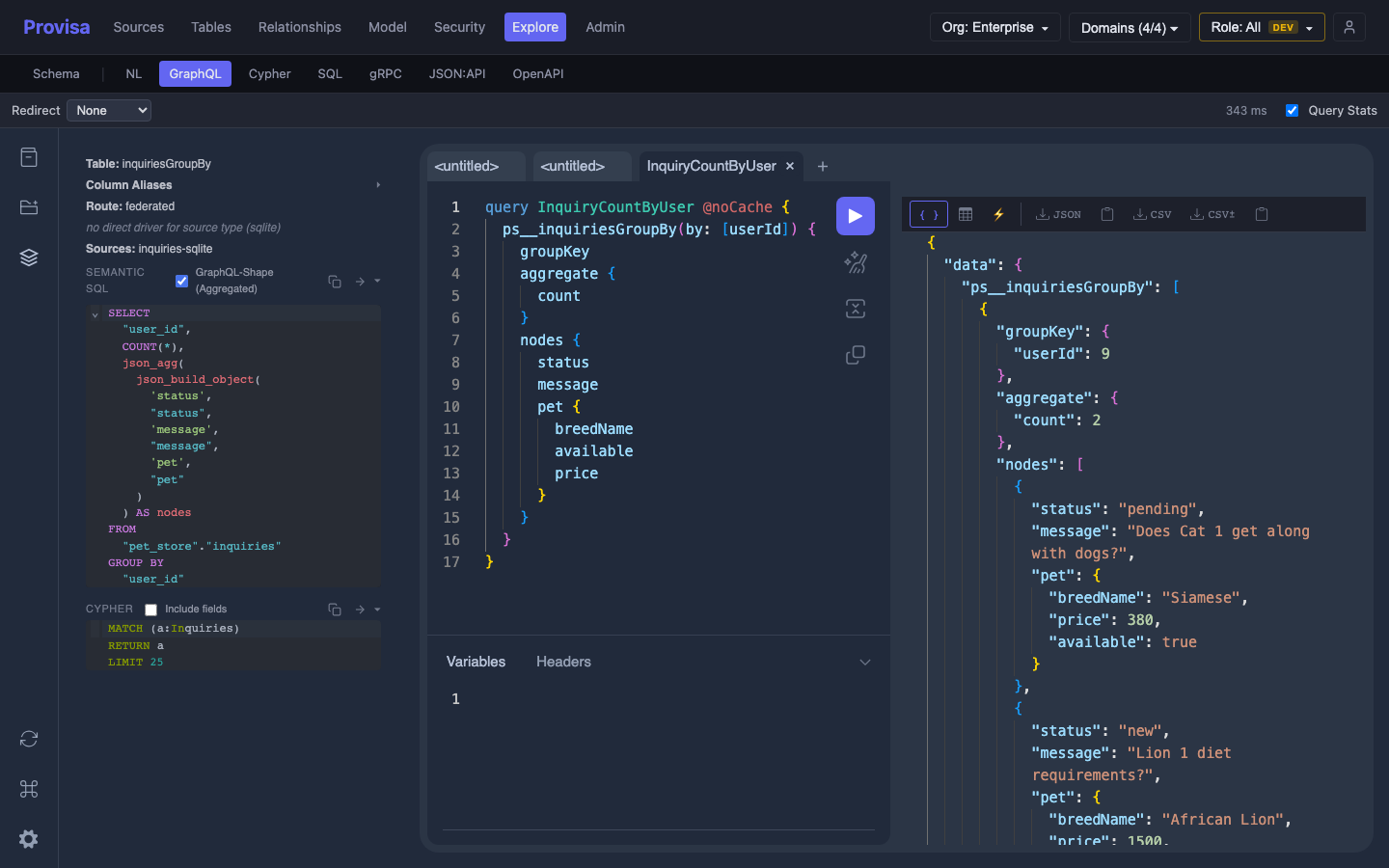Copy the query using the editor copy icon
The image size is (1389, 868).
point(855,355)
